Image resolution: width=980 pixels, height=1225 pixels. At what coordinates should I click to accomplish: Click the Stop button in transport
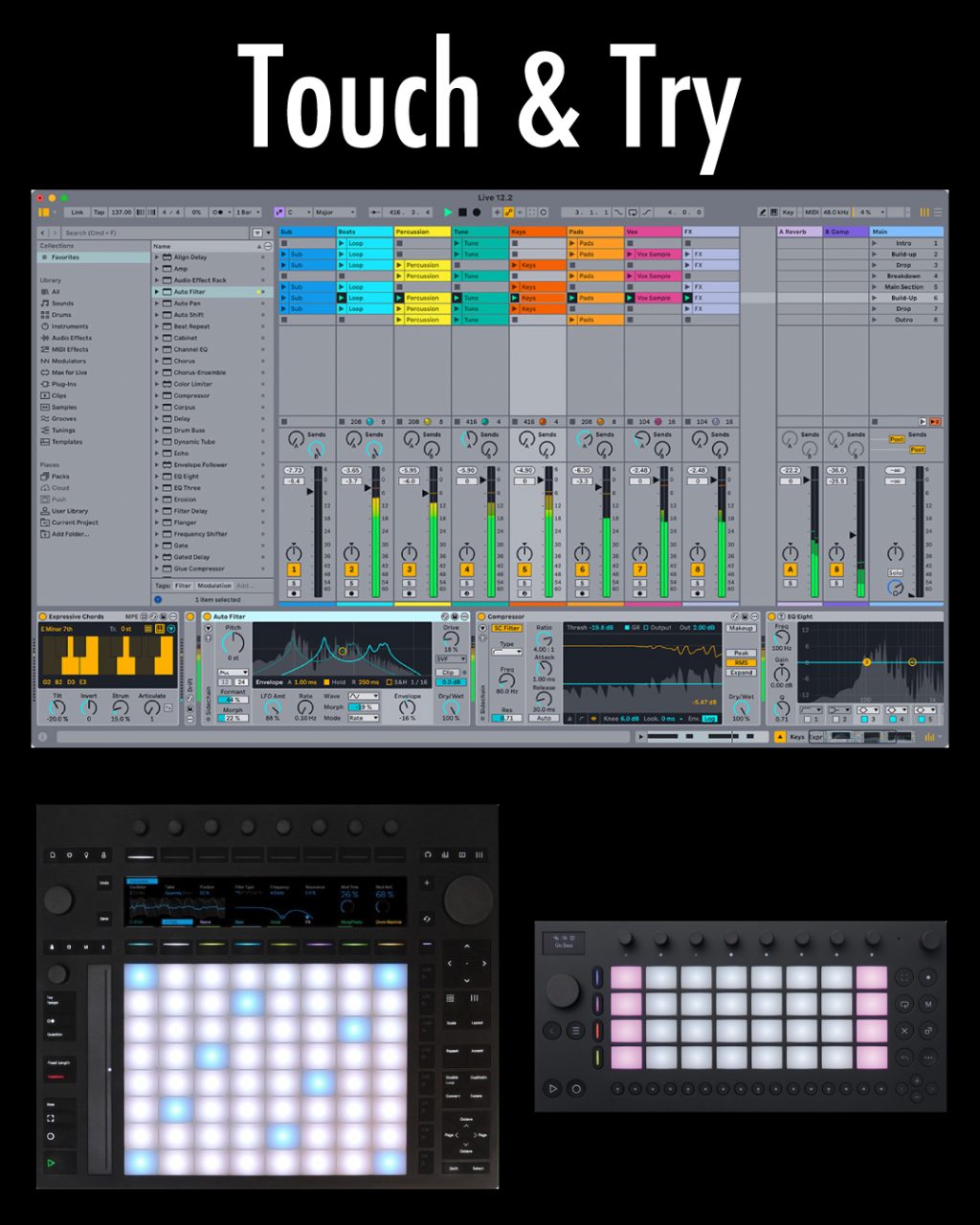click(462, 212)
